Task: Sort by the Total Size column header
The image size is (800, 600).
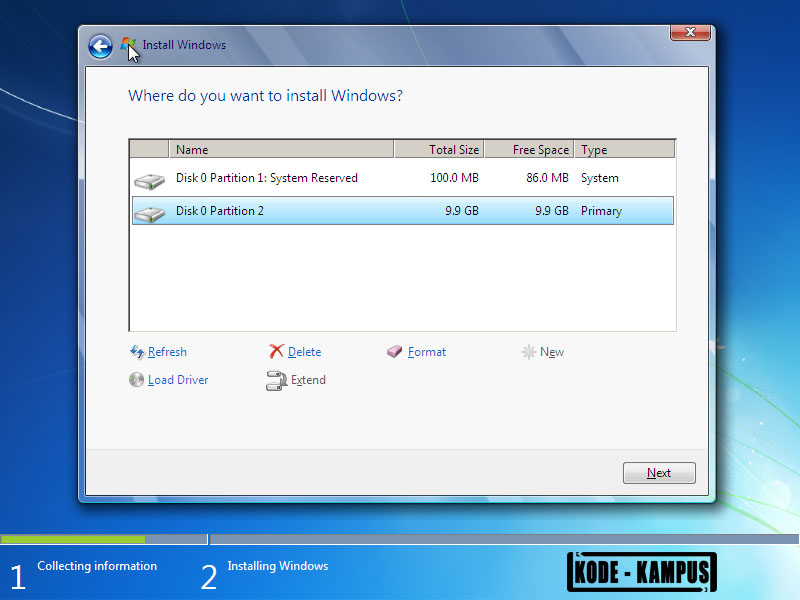Action: (439, 149)
